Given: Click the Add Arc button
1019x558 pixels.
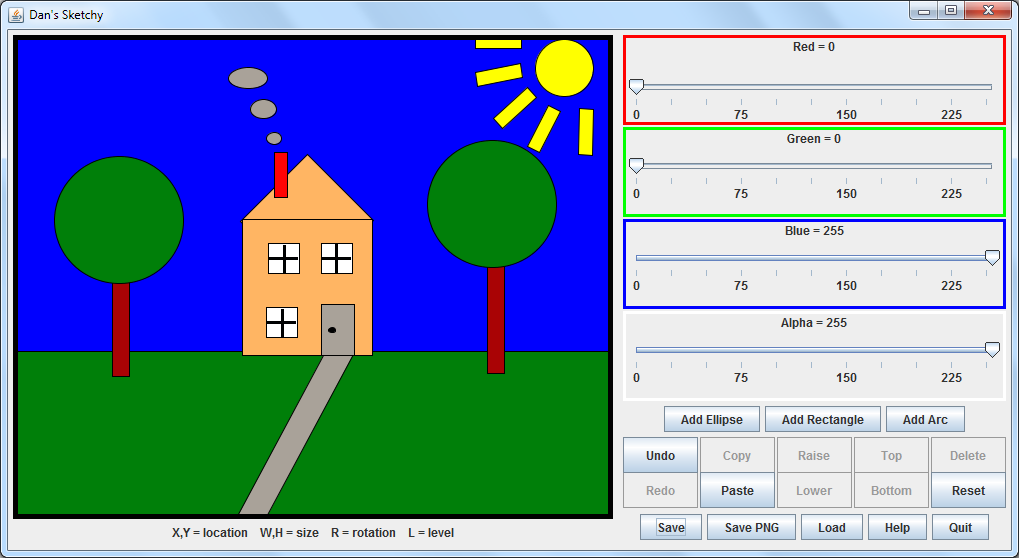Looking at the screenshot, I should pyautogui.click(x=925, y=420).
